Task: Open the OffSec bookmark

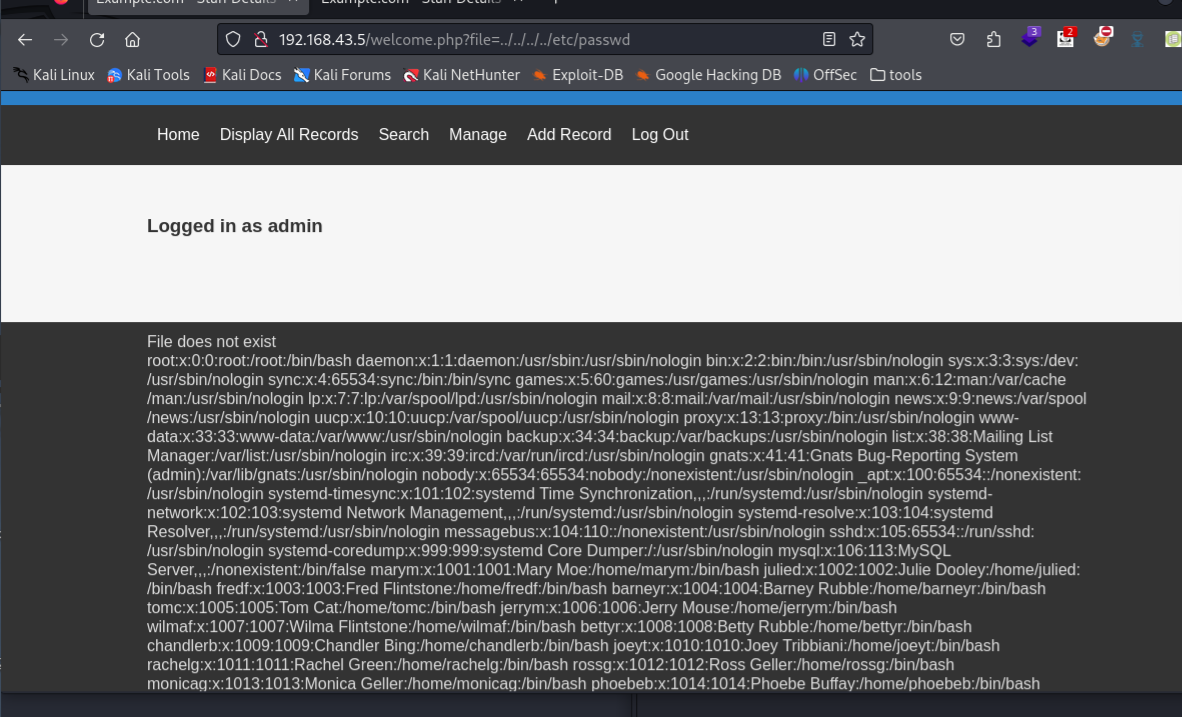Action: (x=825, y=75)
